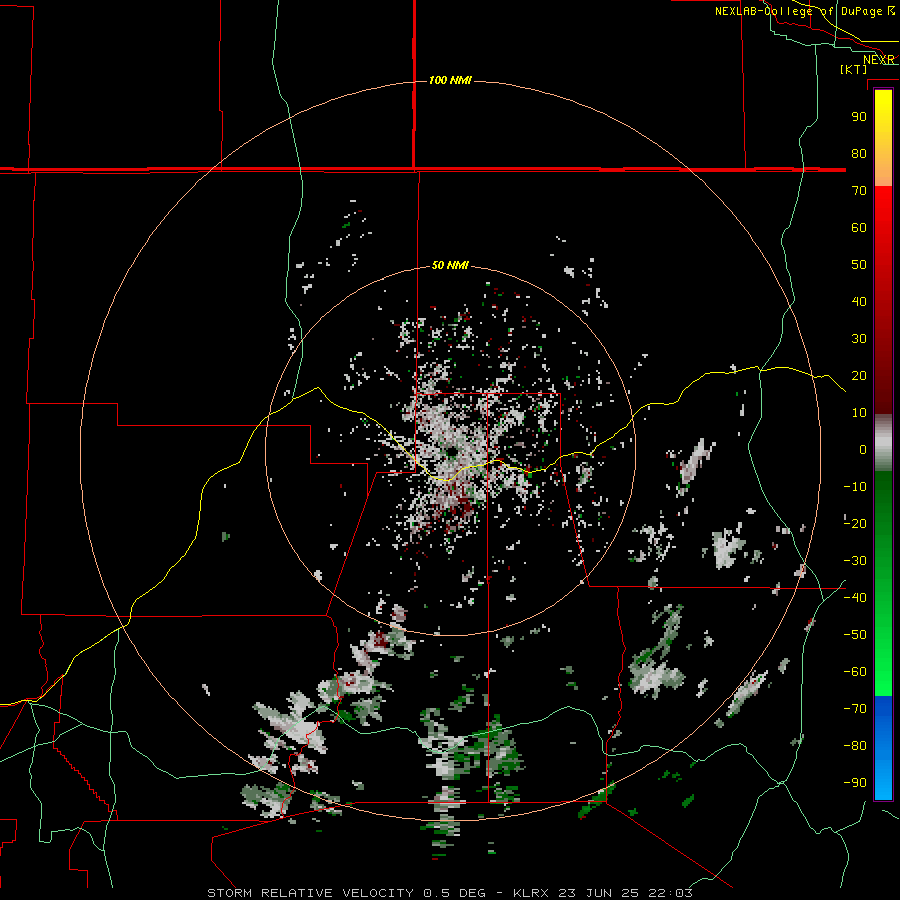
Task: Click the radar site null at the center
Action: [x=451, y=453]
